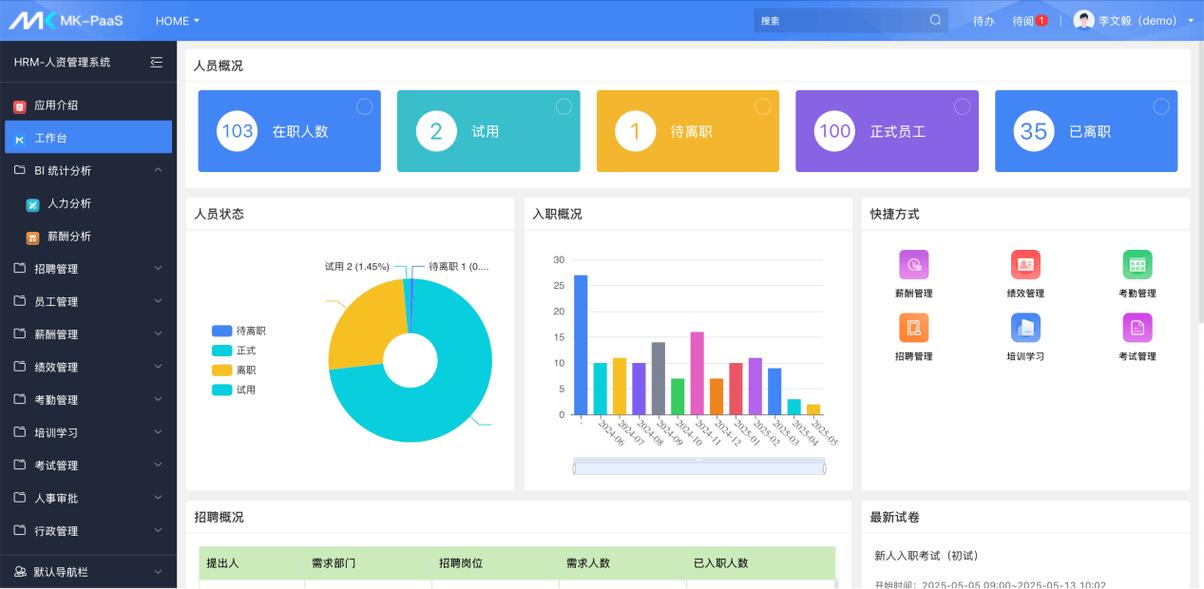
Task: Open 绩效管理 shortcut icon
Action: (x=1025, y=265)
